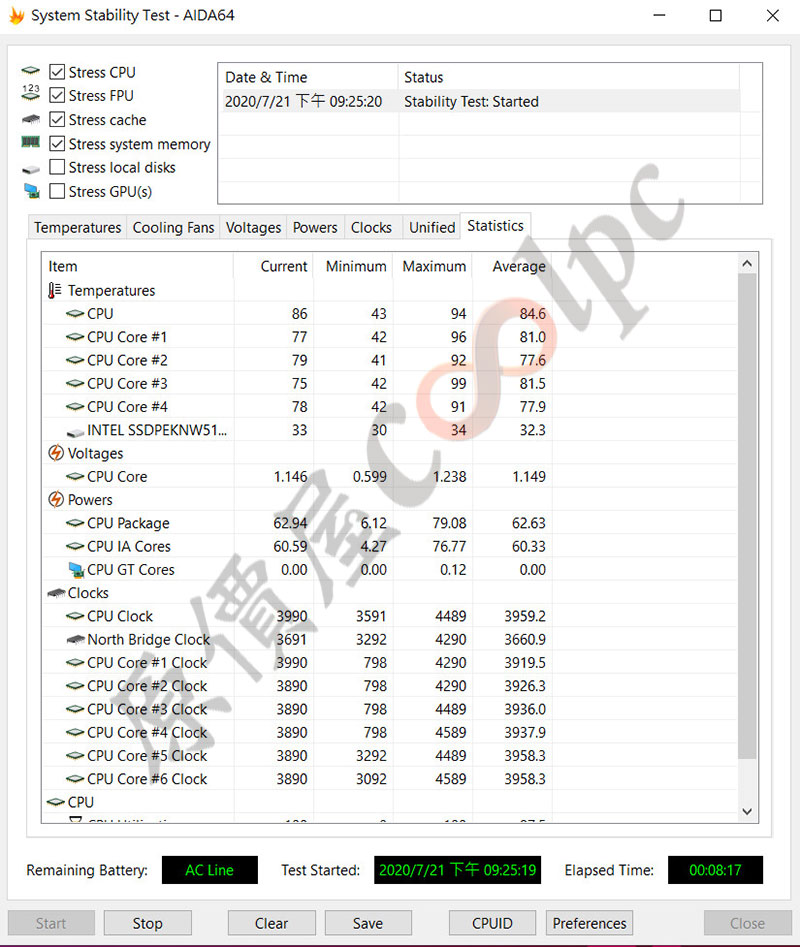This screenshot has width=800, height=947.
Task: Click the icon beside CPU Package row
Action: (x=75, y=522)
